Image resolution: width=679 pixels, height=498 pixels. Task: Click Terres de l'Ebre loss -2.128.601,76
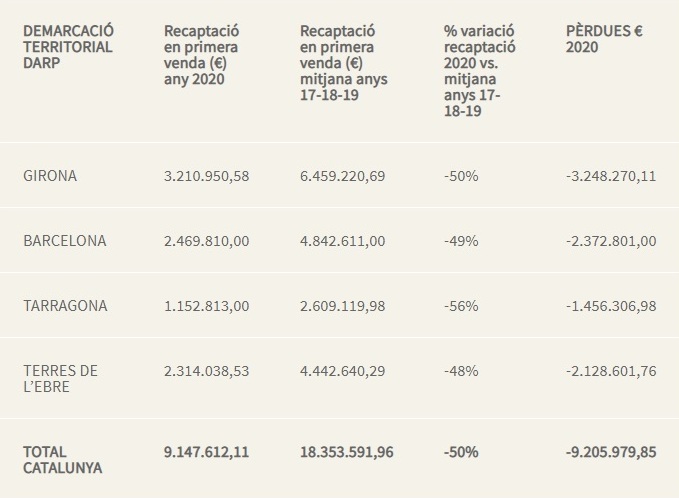[610, 371]
